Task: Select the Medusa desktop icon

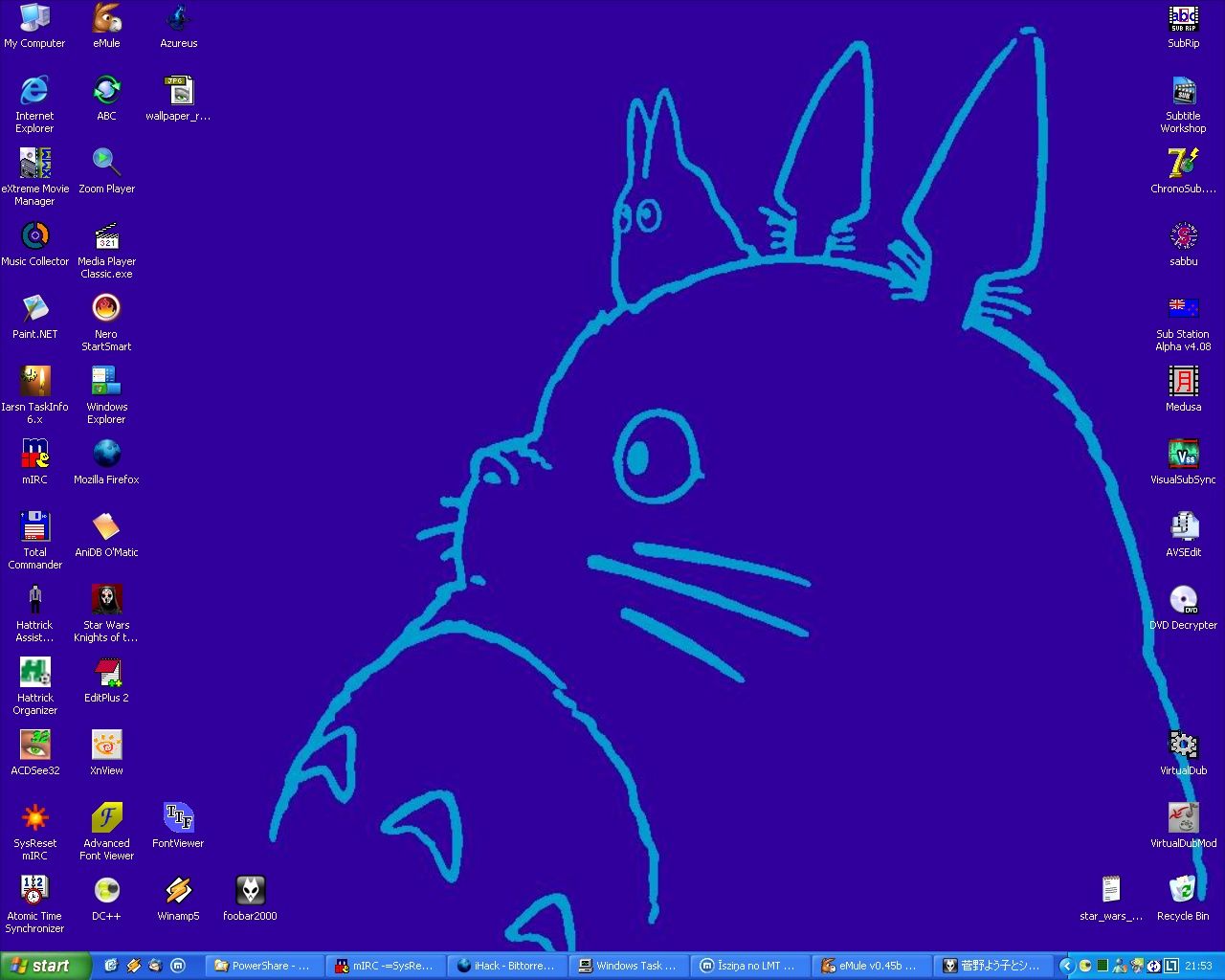Action: click(x=1183, y=390)
